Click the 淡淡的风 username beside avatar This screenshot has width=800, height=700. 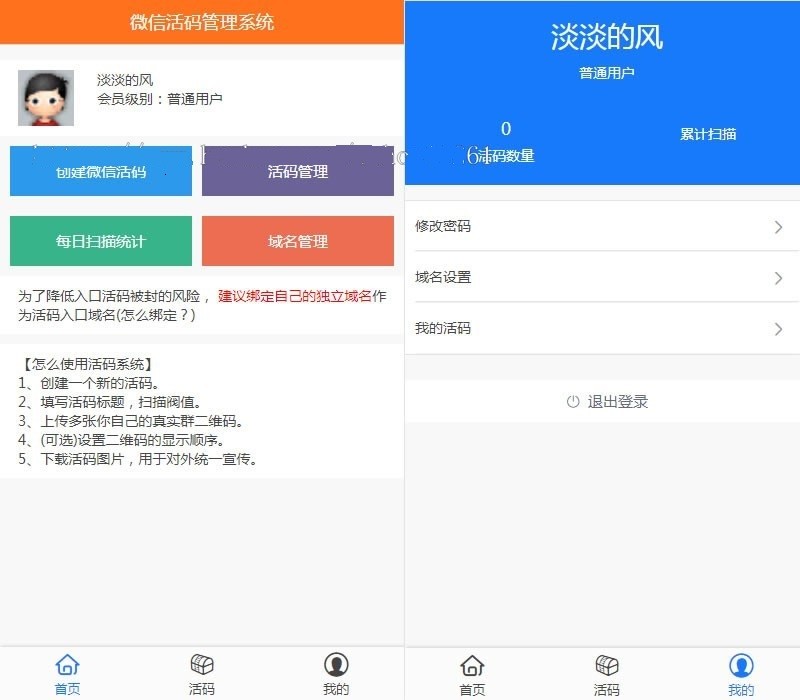(125, 80)
